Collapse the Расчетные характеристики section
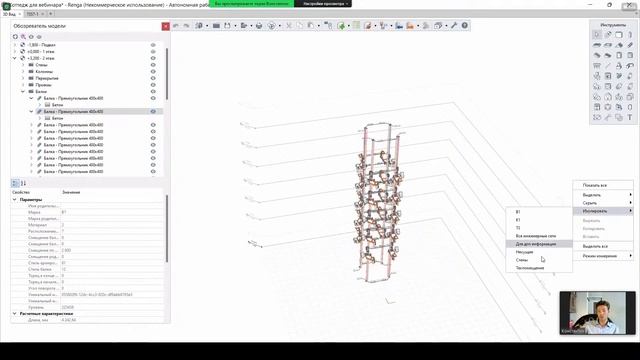 15,313
